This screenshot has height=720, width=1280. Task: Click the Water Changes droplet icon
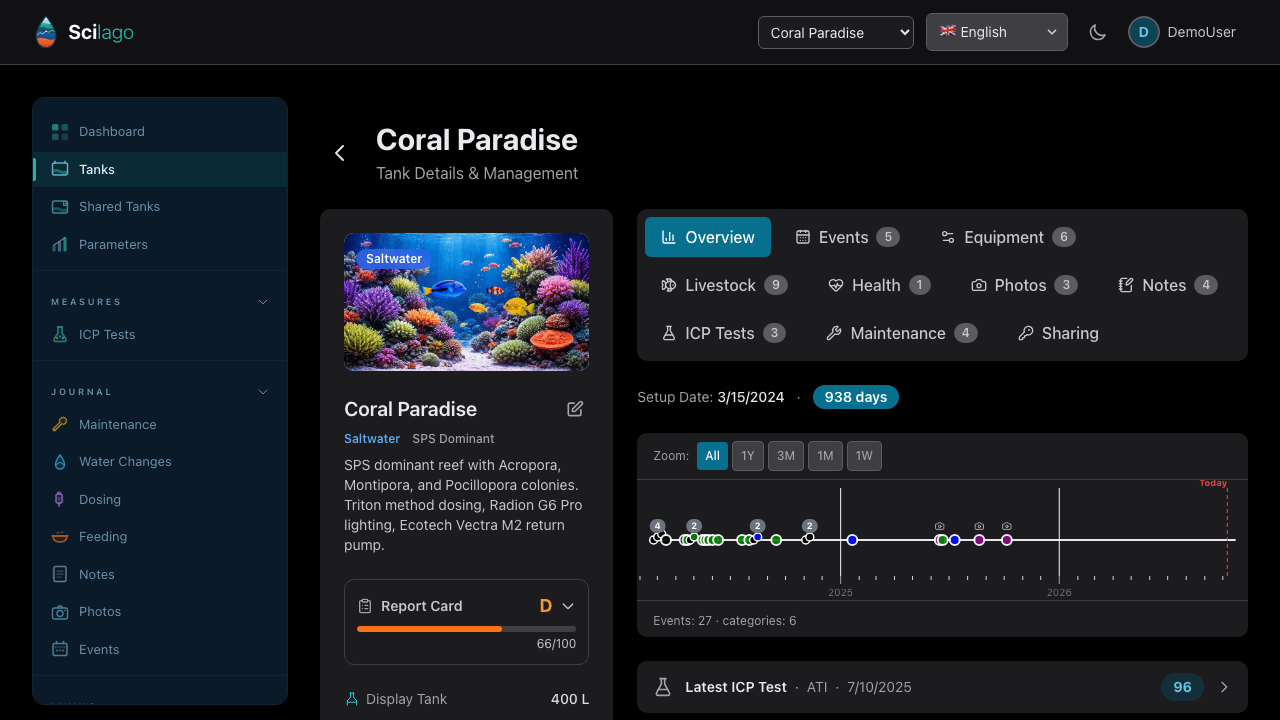pos(60,461)
